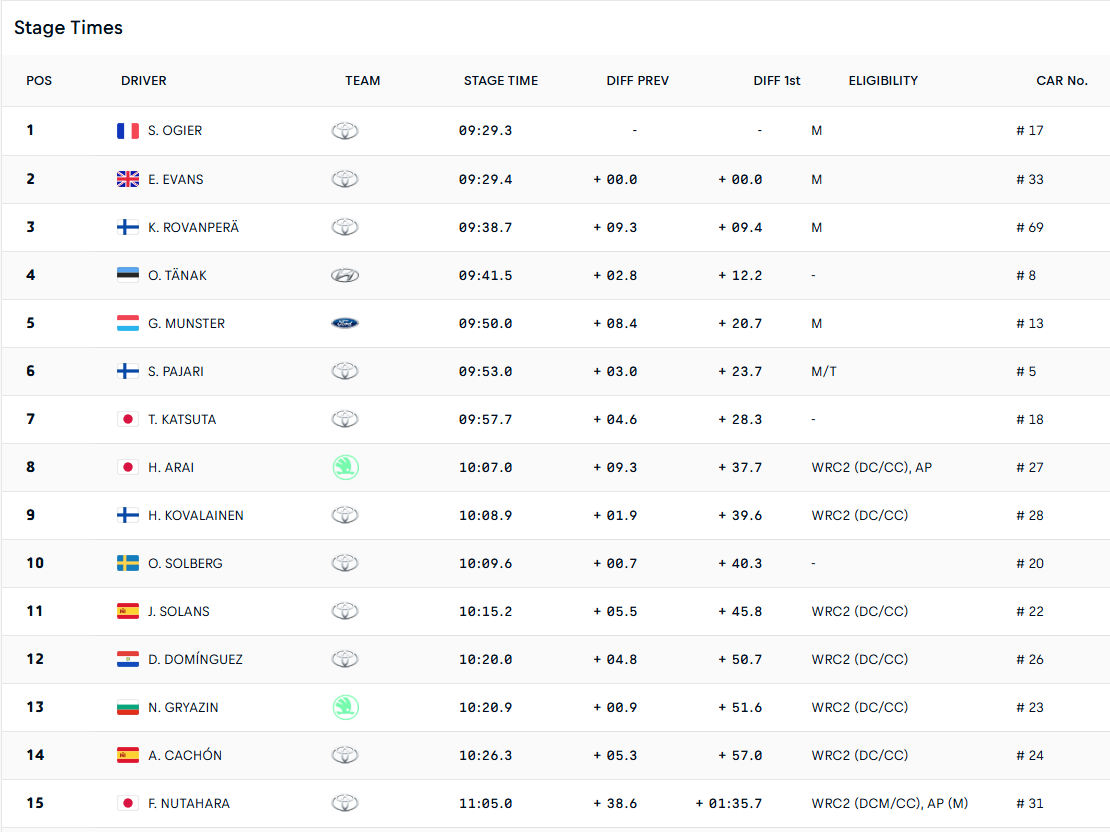Click Skoda logo in Arai's row

coord(345,467)
